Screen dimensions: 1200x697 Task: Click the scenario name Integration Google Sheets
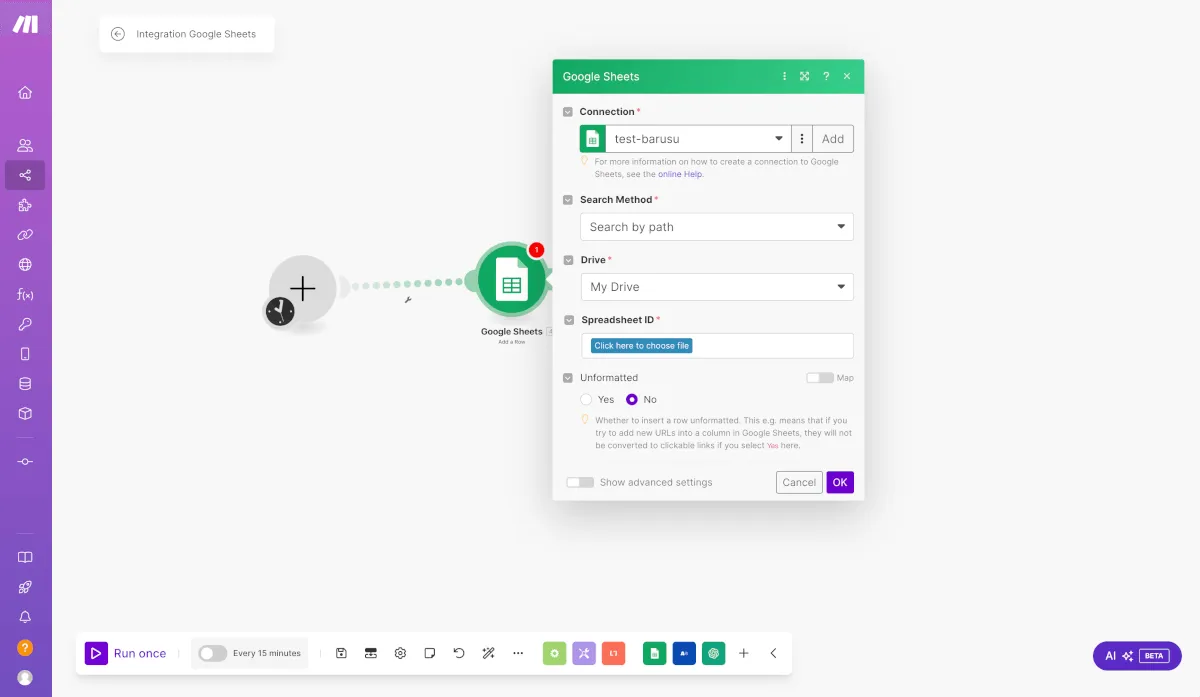click(196, 34)
